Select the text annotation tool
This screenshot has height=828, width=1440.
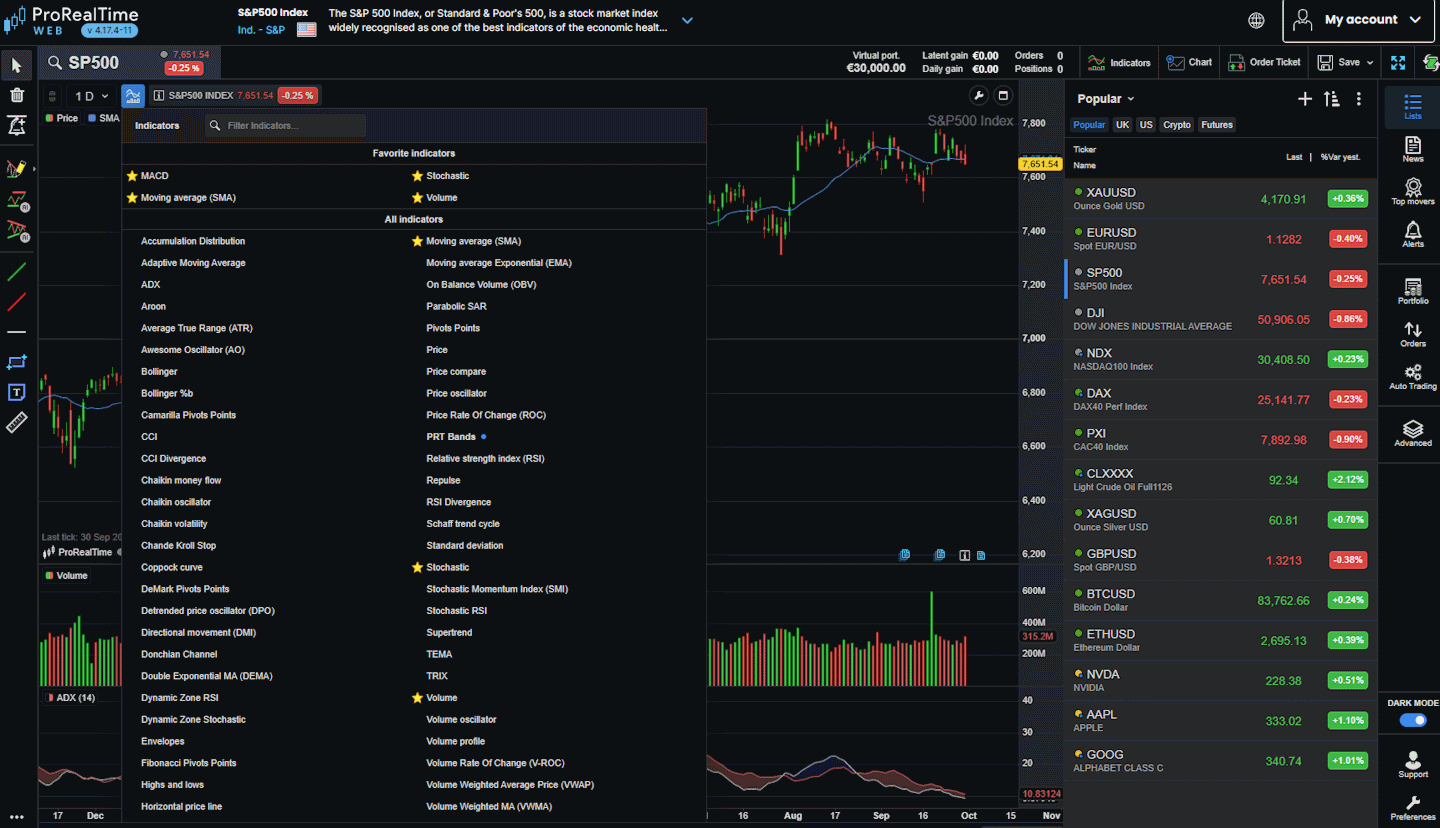[x=17, y=392]
